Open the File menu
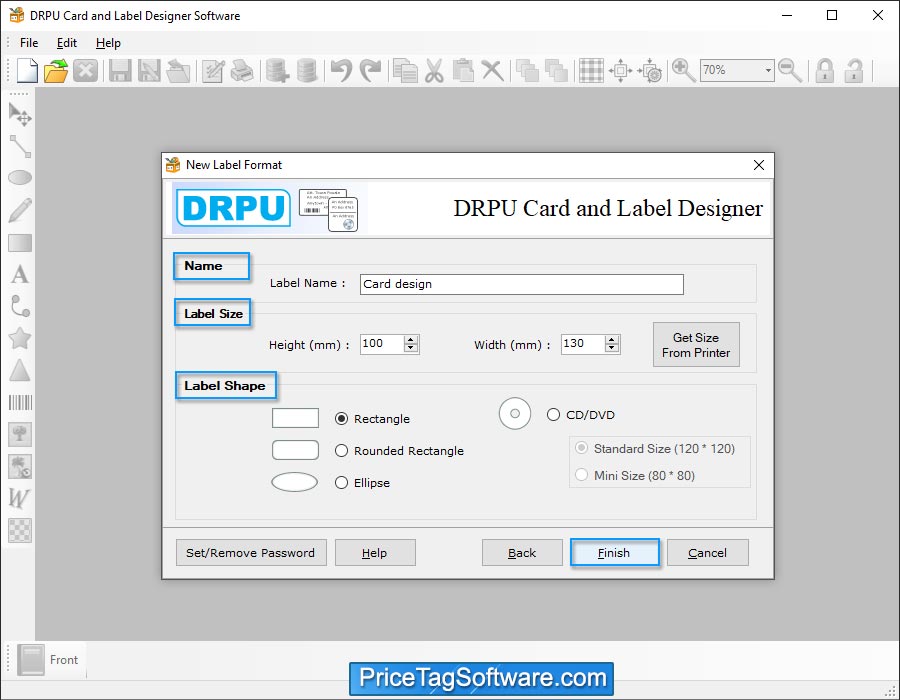The image size is (900, 700). point(29,43)
